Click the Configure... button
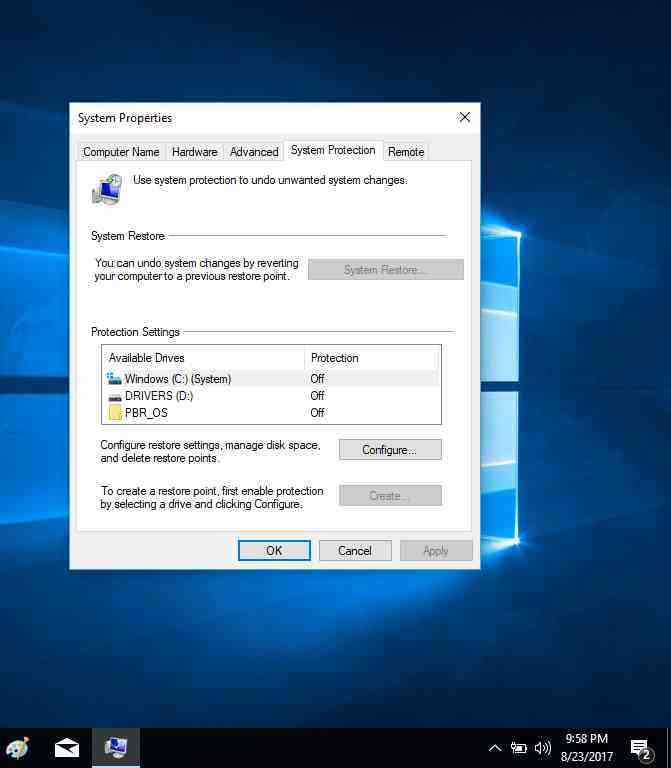This screenshot has width=671, height=768. point(390,450)
